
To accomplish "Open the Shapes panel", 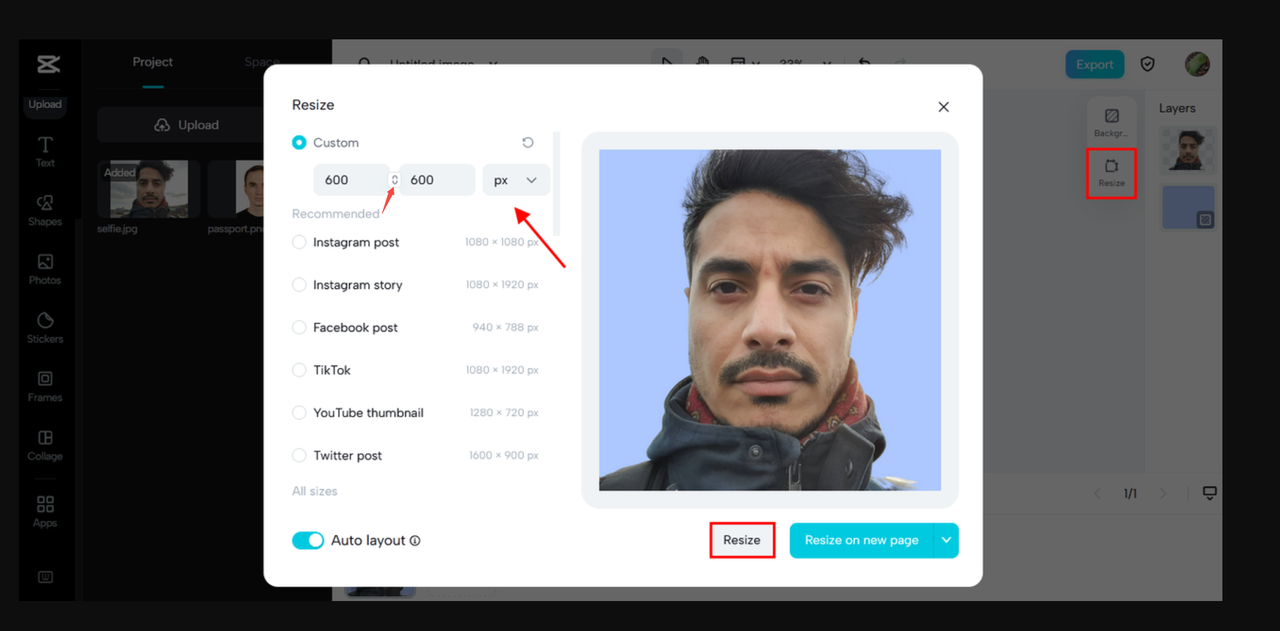I will (45, 211).
